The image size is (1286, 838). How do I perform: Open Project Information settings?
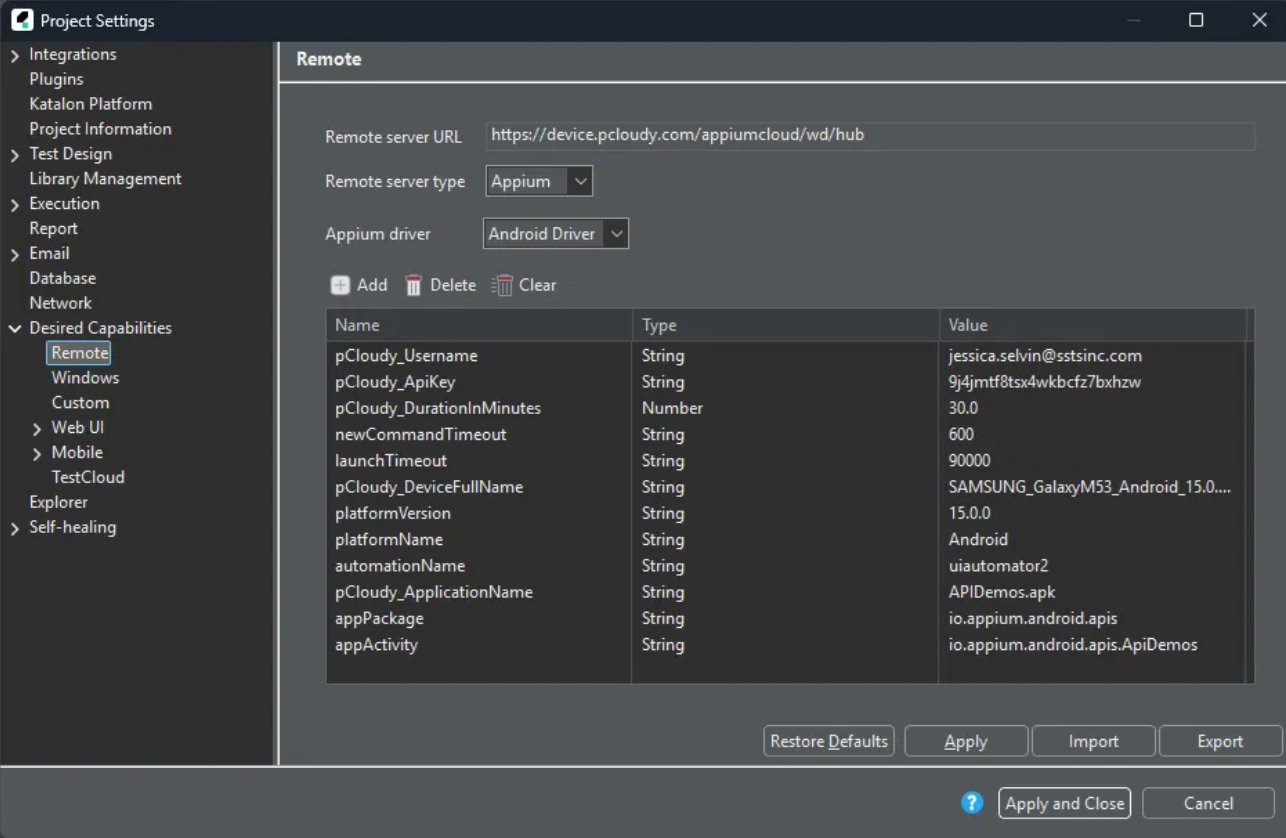click(x=100, y=129)
